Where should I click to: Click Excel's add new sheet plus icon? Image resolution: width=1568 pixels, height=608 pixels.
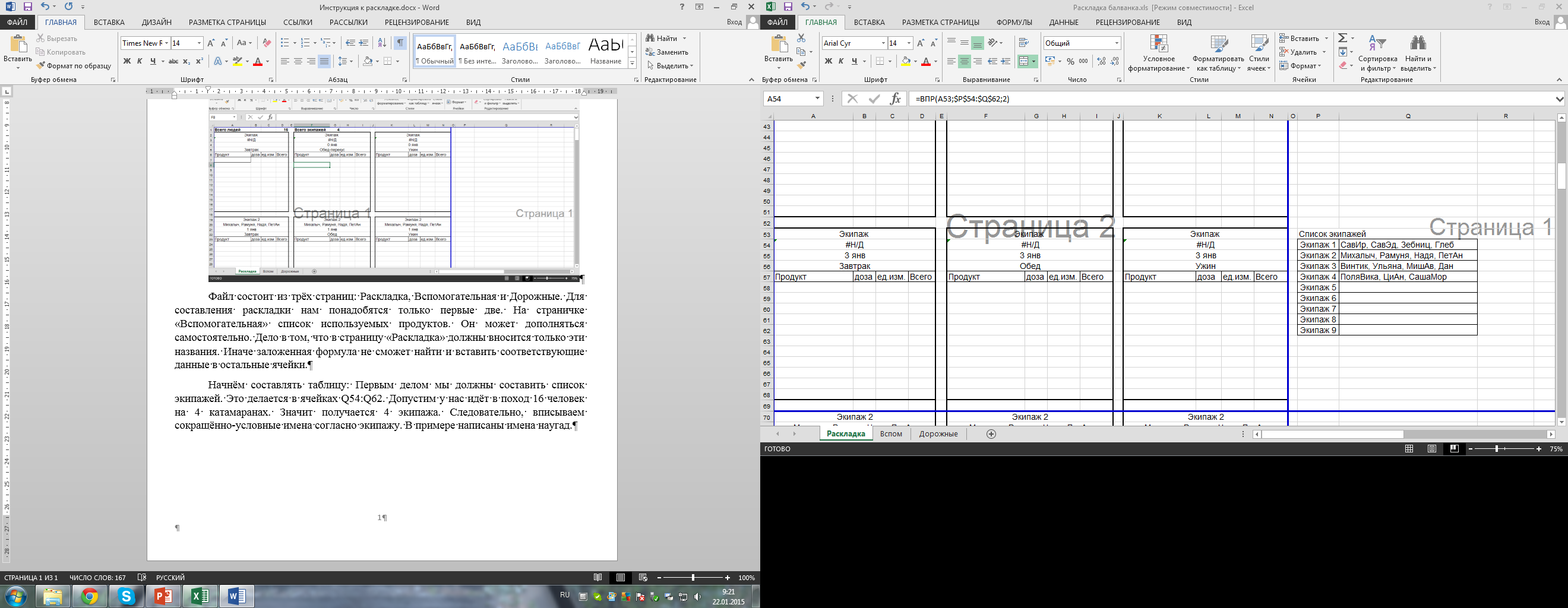(x=991, y=434)
